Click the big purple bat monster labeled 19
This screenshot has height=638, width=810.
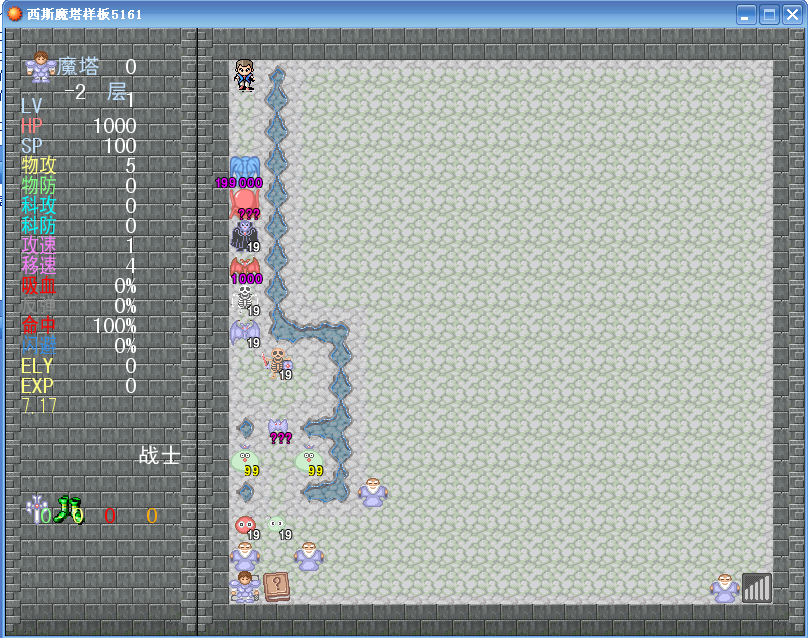click(x=245, y=333)
